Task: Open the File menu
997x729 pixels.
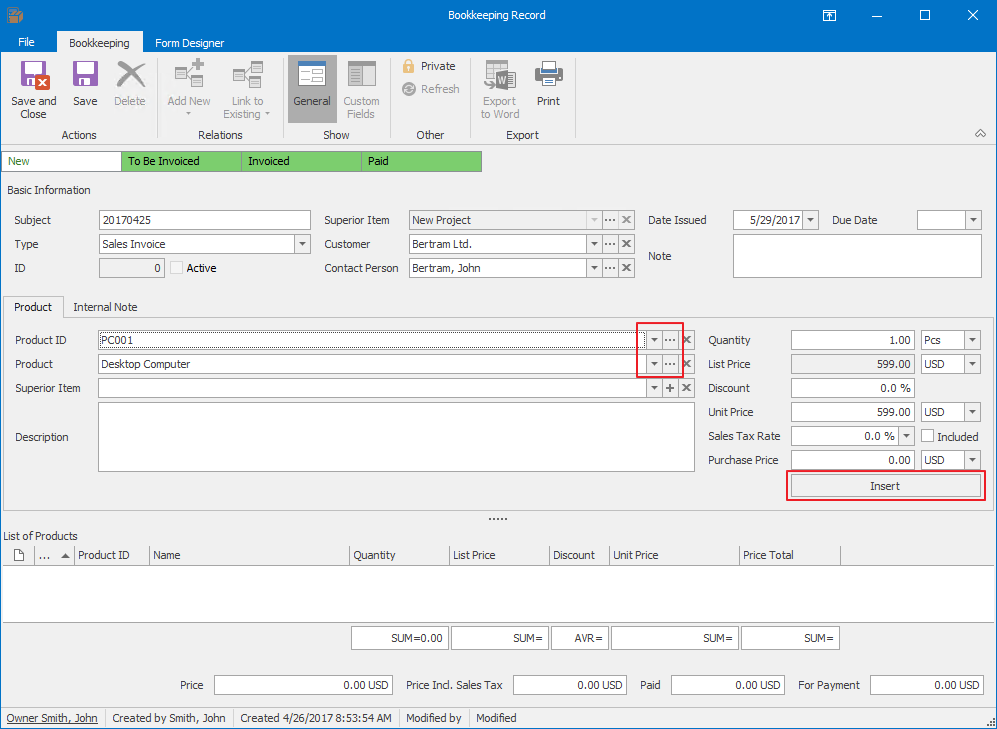Action: [26, 42]
